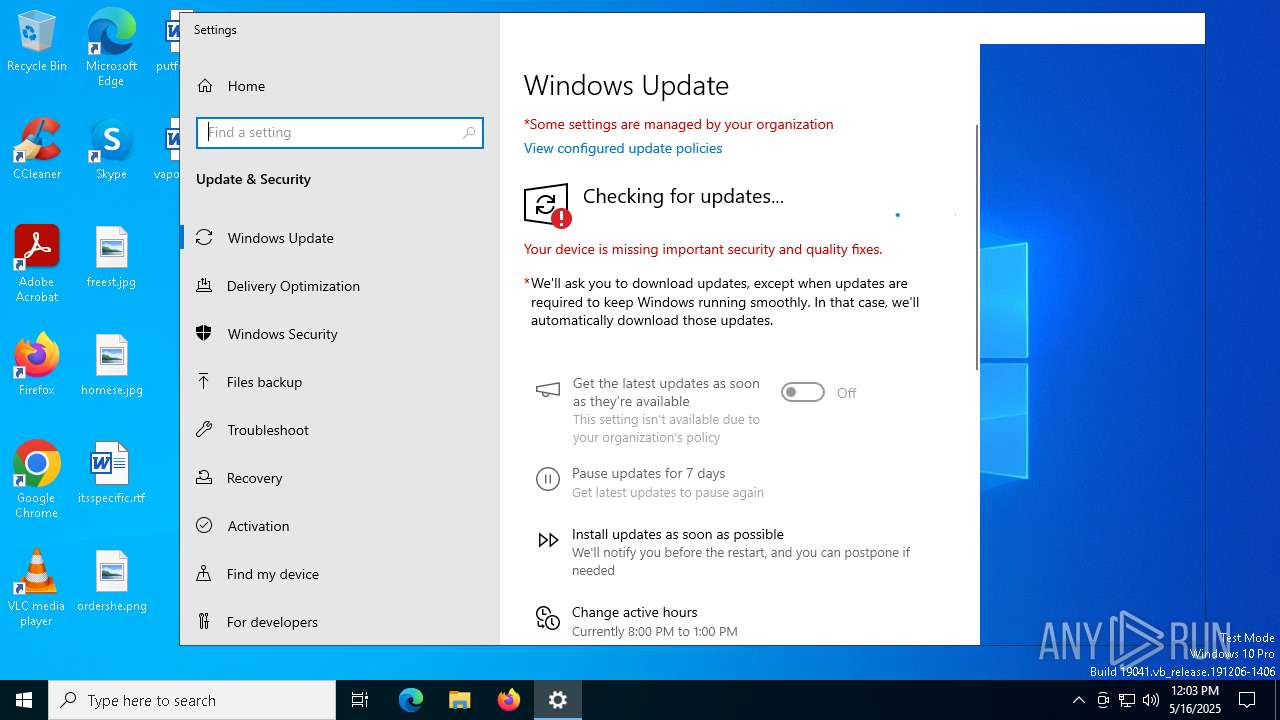Click the Settings page vertical scrollbar
Viewport: 1280px width, 720px height.
pos(977,248)
